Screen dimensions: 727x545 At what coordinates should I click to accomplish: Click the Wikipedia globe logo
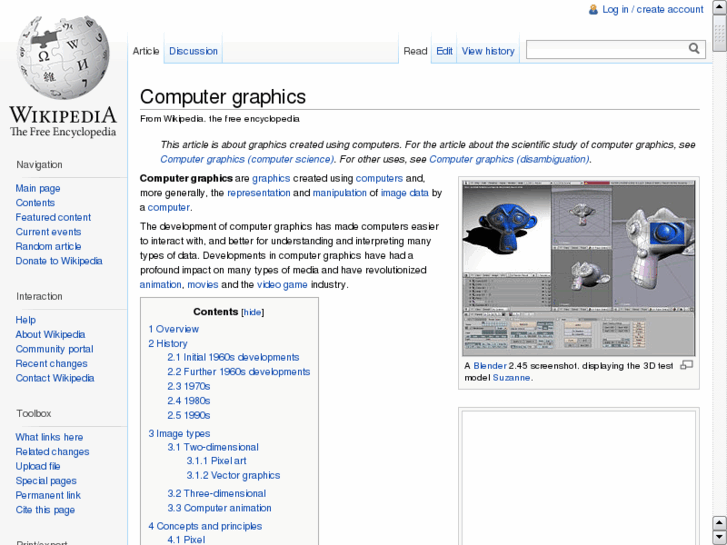pyautogui.click(x=63, y=57)
